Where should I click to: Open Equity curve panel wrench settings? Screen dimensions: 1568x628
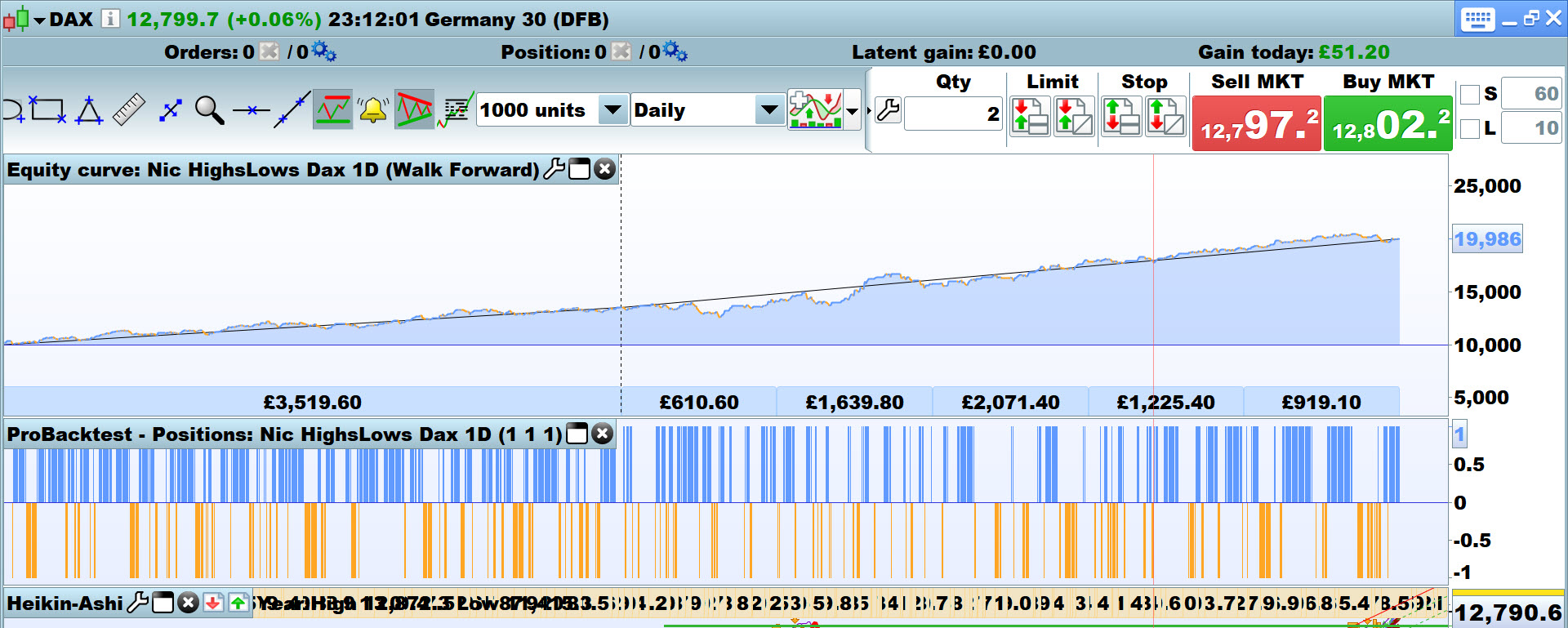point(554,169)
